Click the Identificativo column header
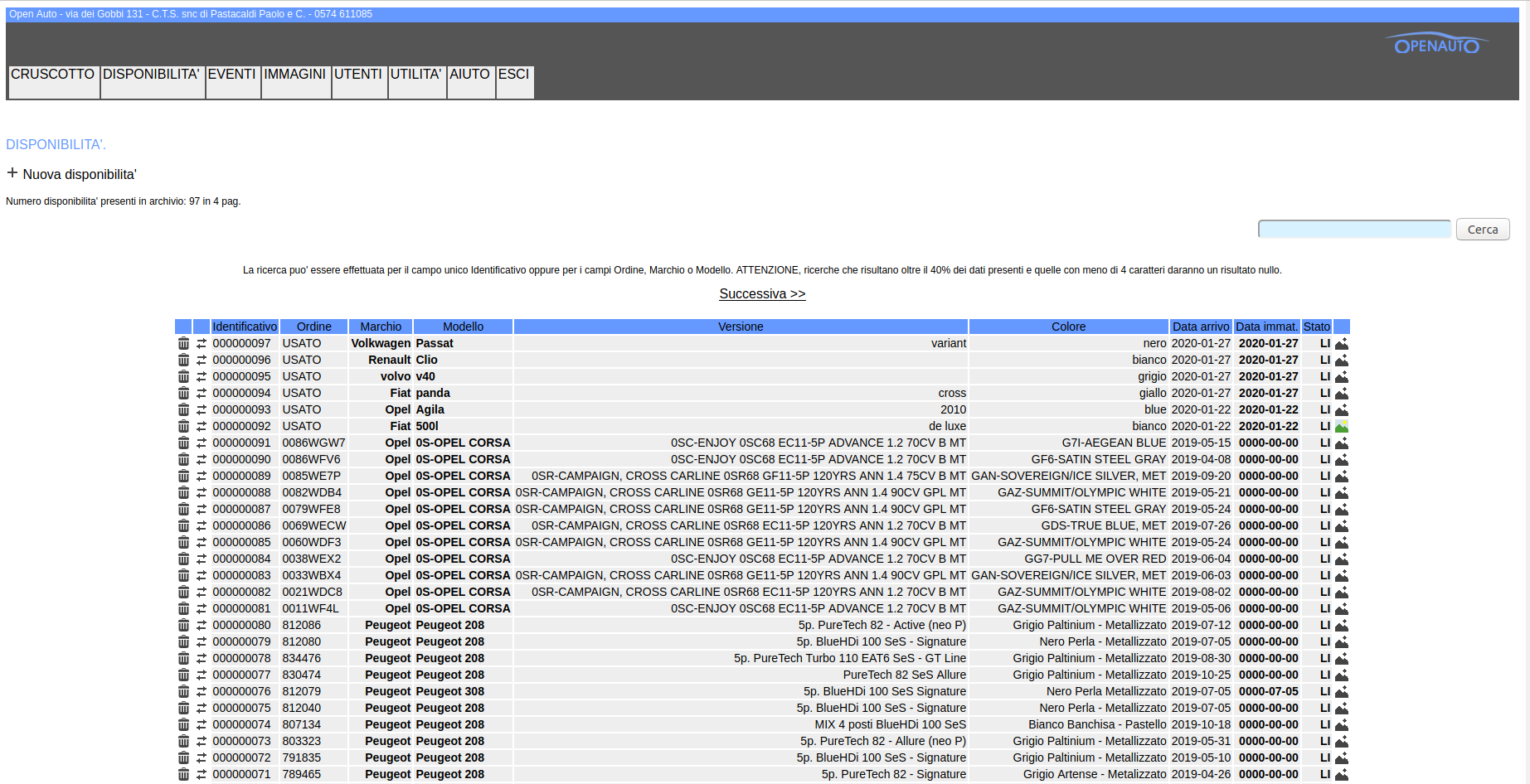This screenshot has width=1530, height=784. [245, 327]
